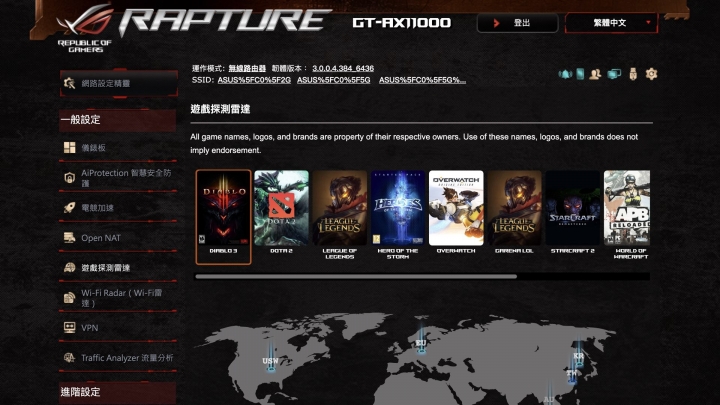Go to 儀錶板 in the sidebar
This screenshot has width=720, height=405.
[118, 147]
